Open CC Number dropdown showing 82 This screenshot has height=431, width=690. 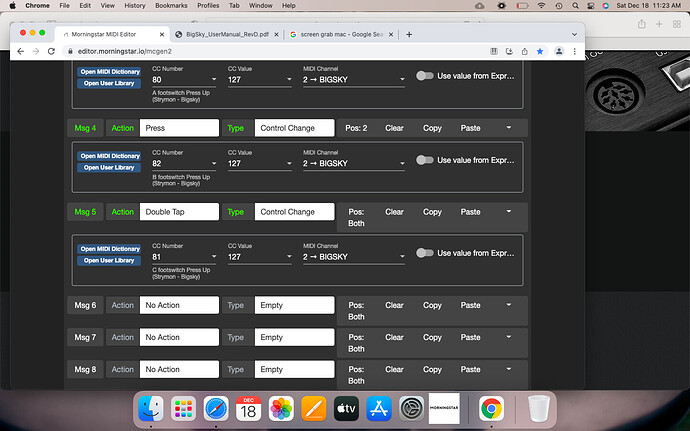click(184, 163)
